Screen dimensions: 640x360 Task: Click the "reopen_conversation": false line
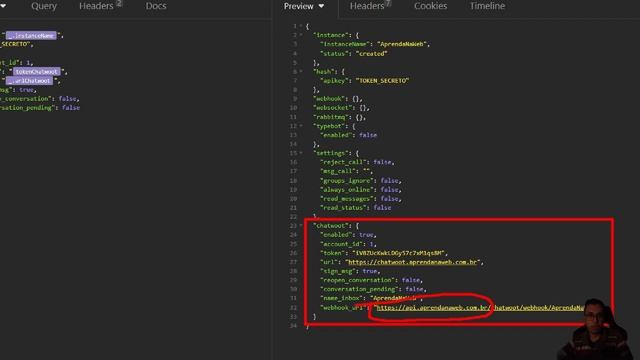[371, 280]
